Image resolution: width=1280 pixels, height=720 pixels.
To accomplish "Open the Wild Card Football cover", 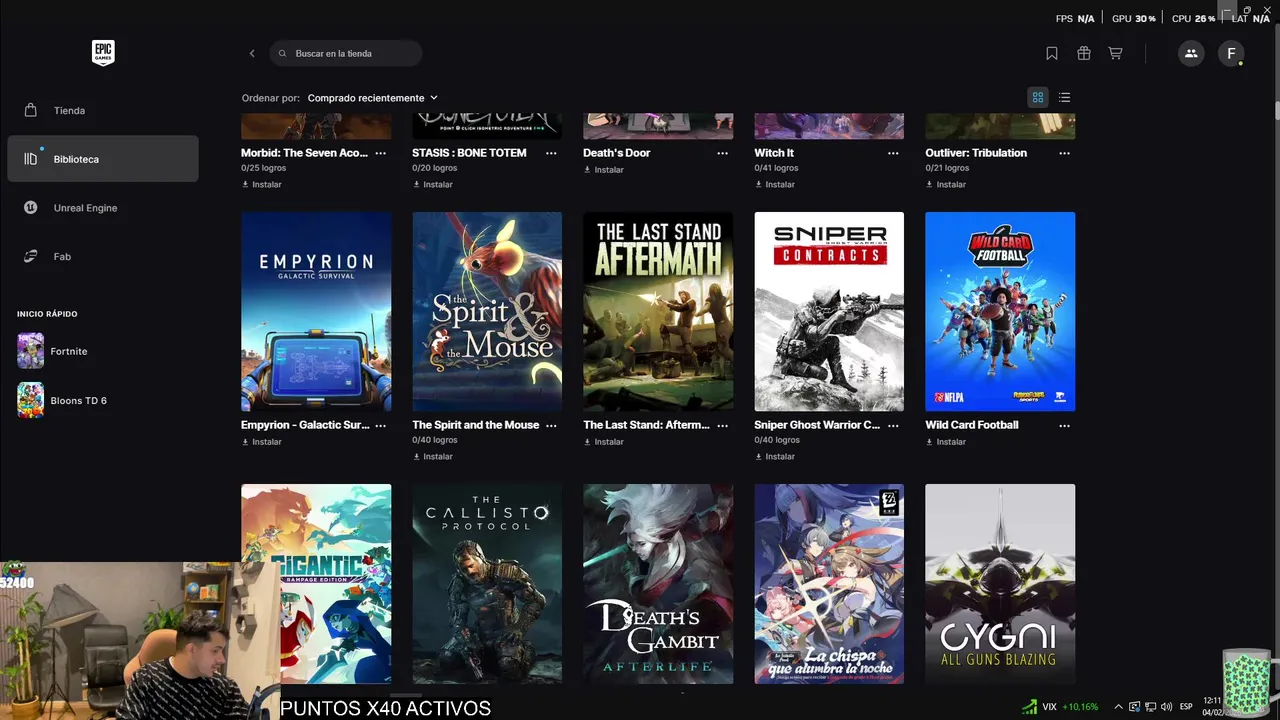I will [1000, 311].
